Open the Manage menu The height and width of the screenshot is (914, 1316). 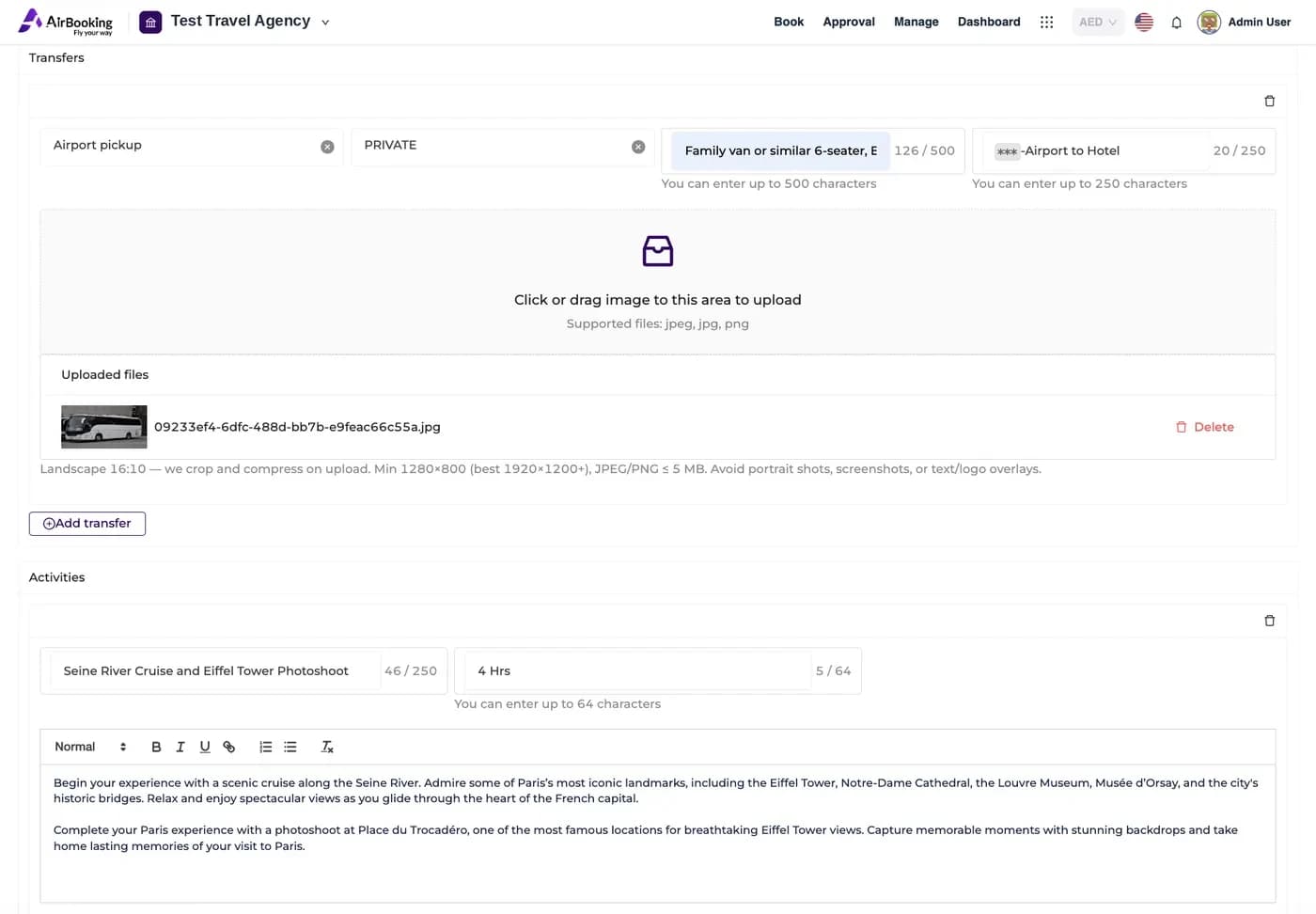coord(916,22)
